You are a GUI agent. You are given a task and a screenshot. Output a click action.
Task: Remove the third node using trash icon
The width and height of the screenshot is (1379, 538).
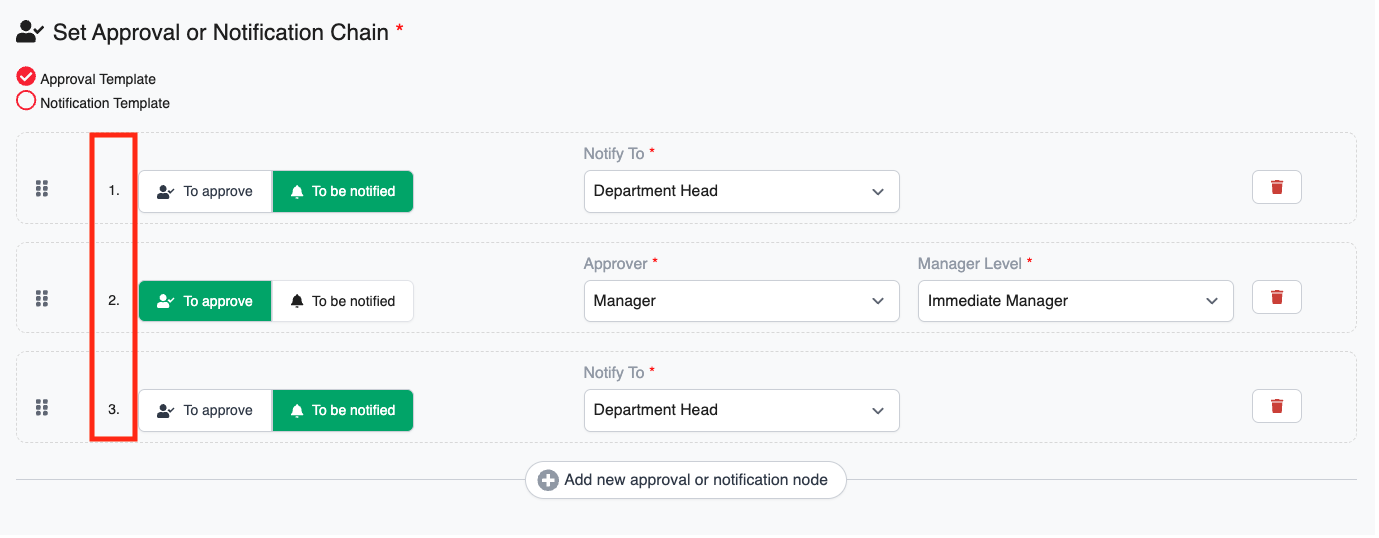click(1276, 406)
